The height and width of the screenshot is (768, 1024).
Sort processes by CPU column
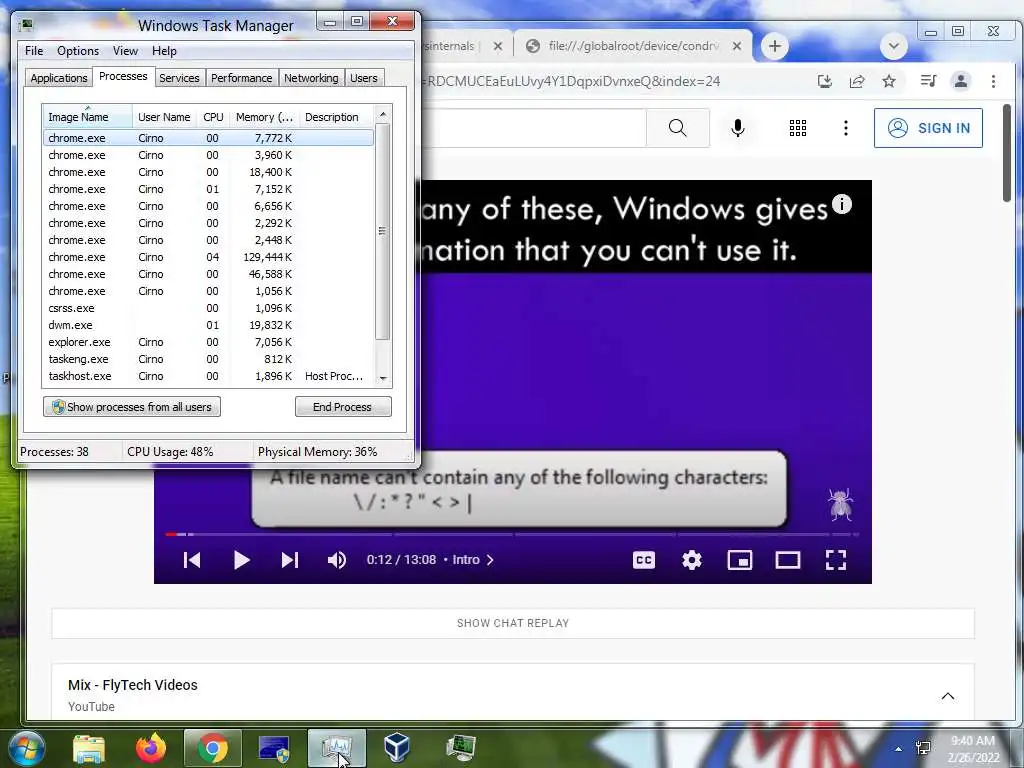(x=213, y=117)
